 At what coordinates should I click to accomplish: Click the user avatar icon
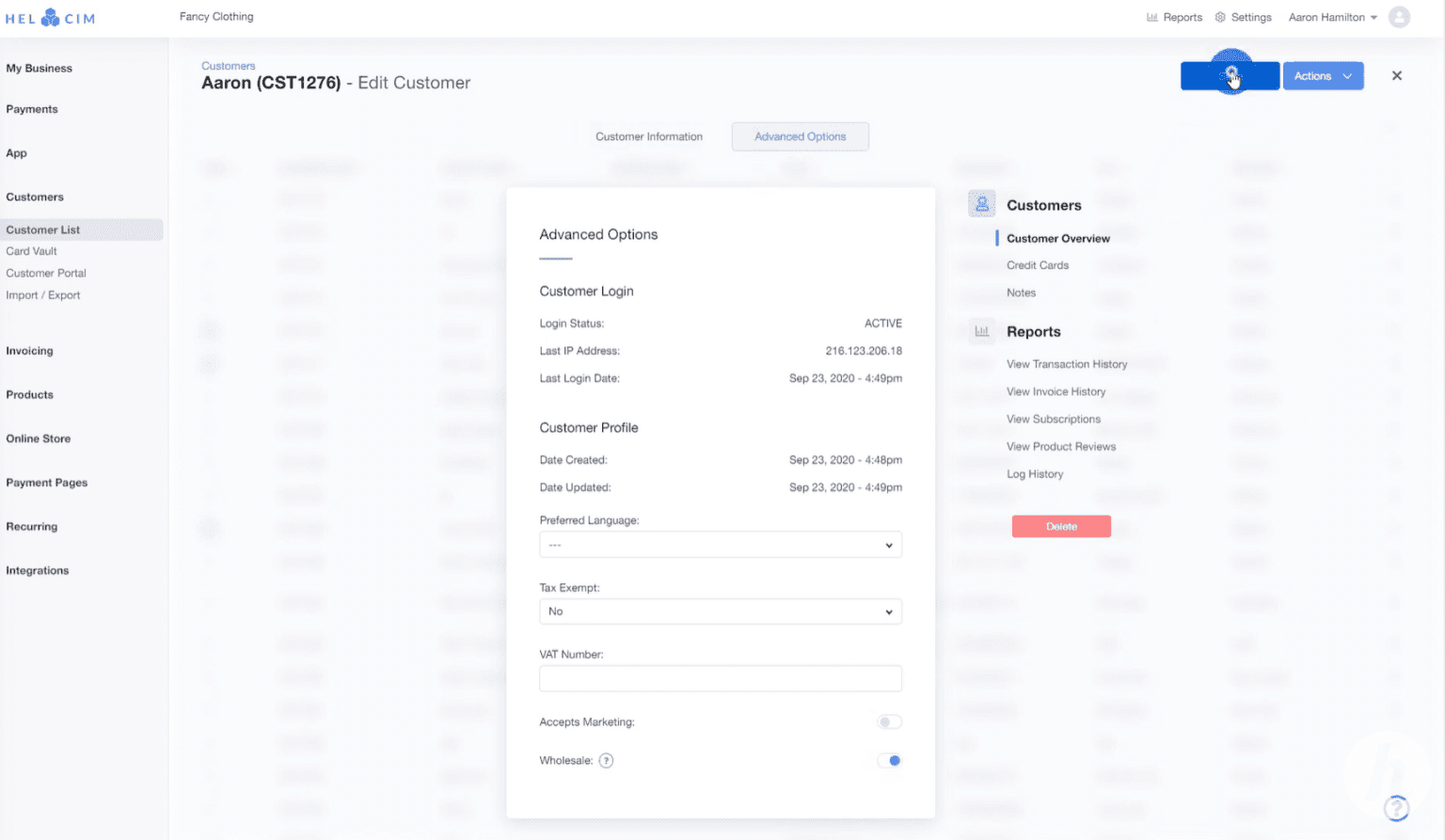(x=1399, y=17)
